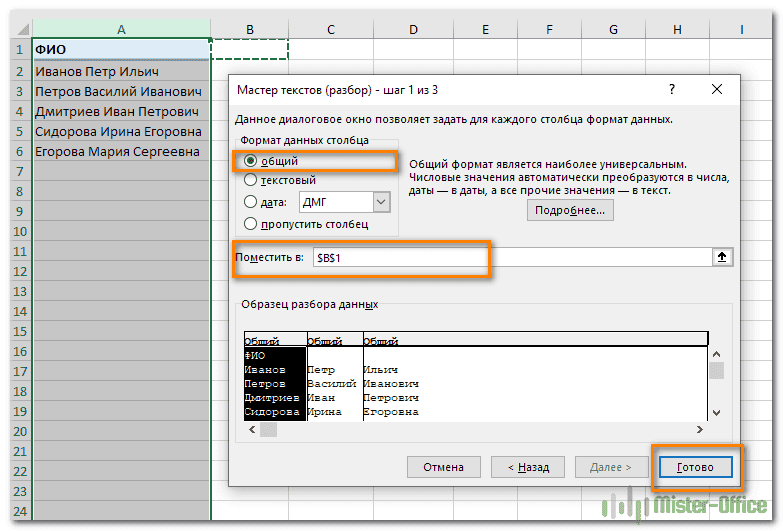783x531 pixels.
Task: Click the select-all corner of the spreadsheet
Action: (15, 30)
